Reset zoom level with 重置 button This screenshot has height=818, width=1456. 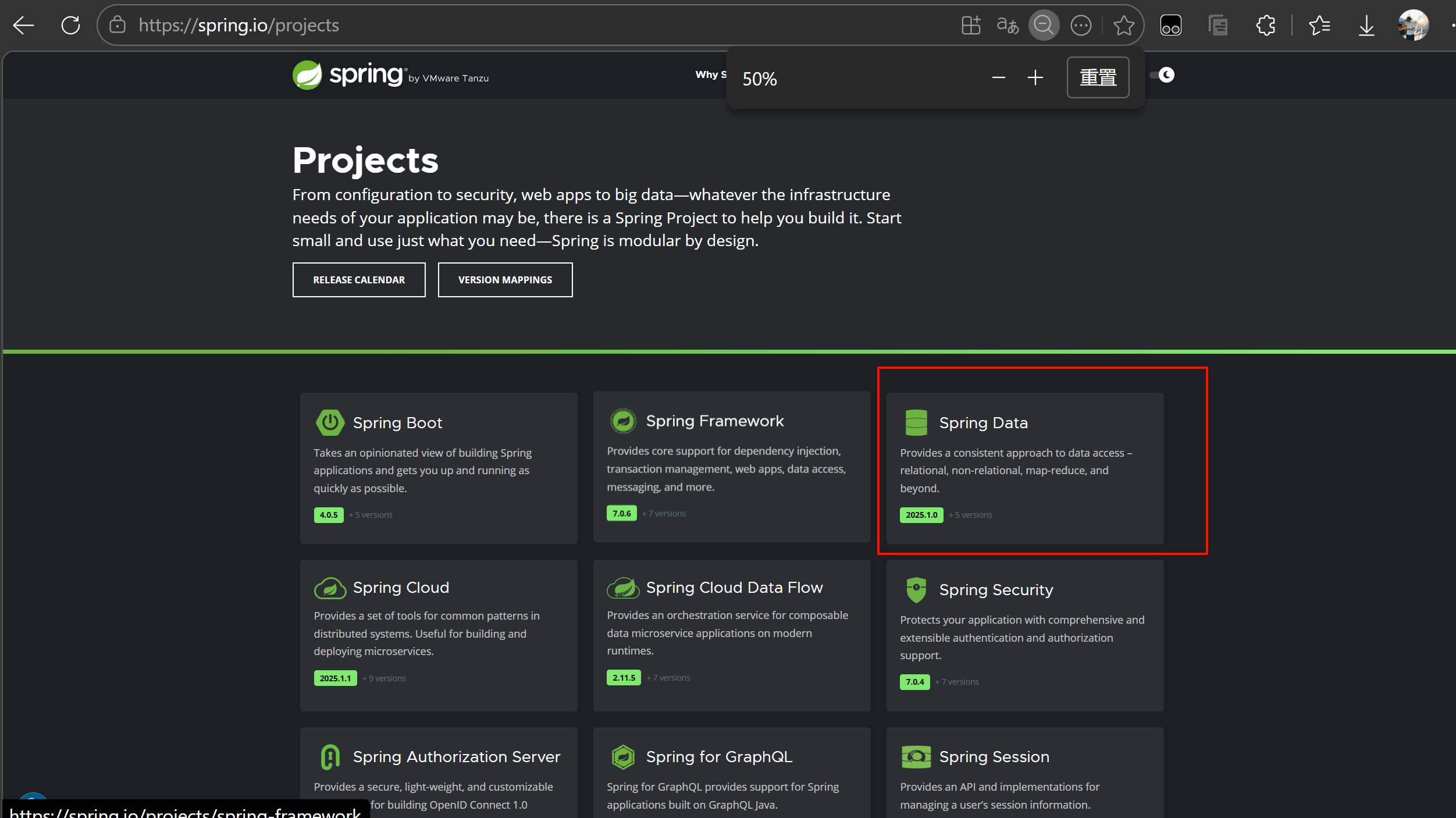point(1098,77)
